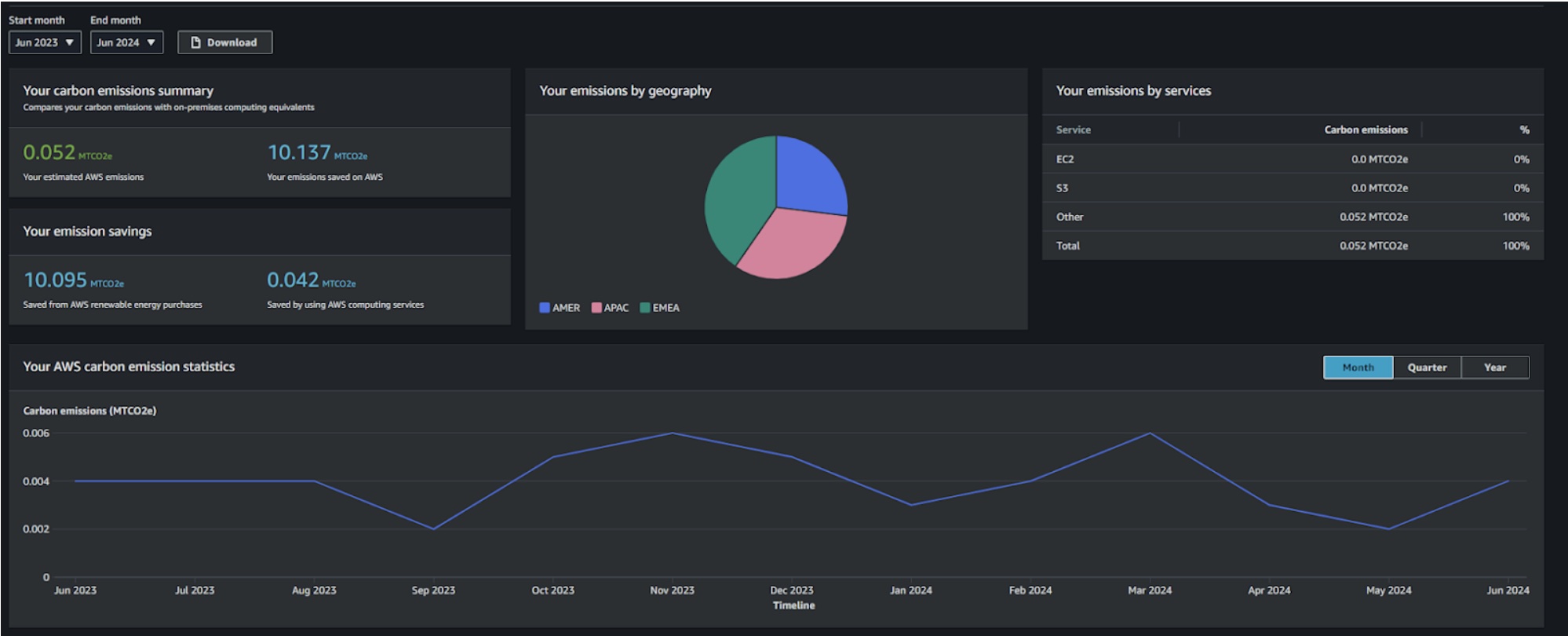Viewport: 1568px width, 636px height.
Task: Click the APAC pink legend swatch
Action: [596, 308]
